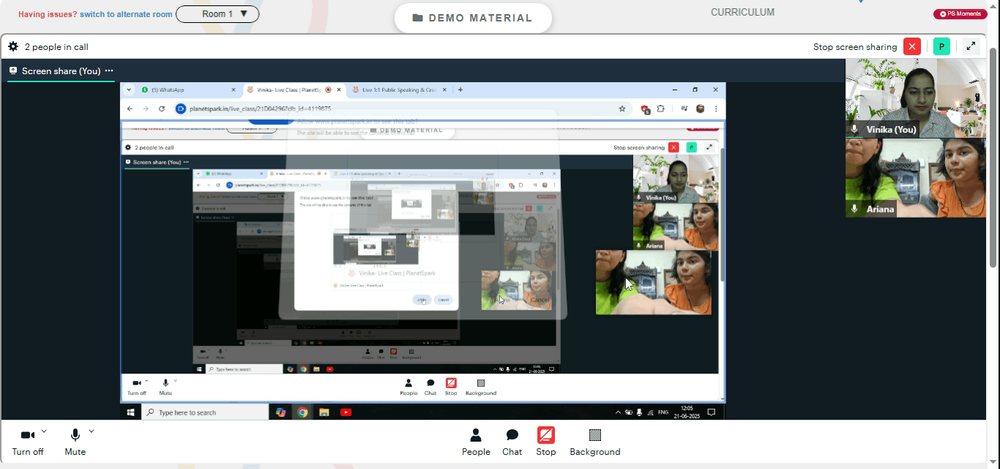Screen dimensions: 1000x469
Task: Open Screen share (You) three-dot menu
Action: coord(109,71)
